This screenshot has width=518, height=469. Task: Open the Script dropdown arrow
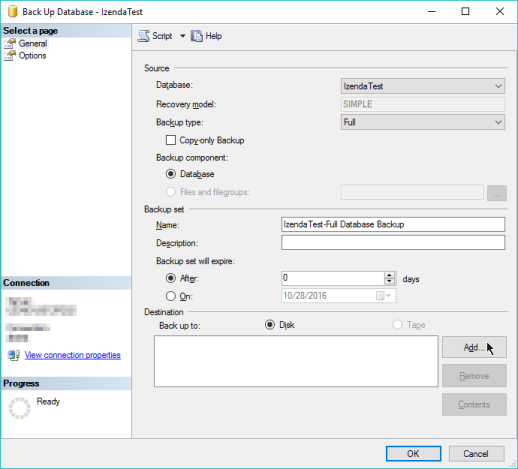tap(182, 36)
